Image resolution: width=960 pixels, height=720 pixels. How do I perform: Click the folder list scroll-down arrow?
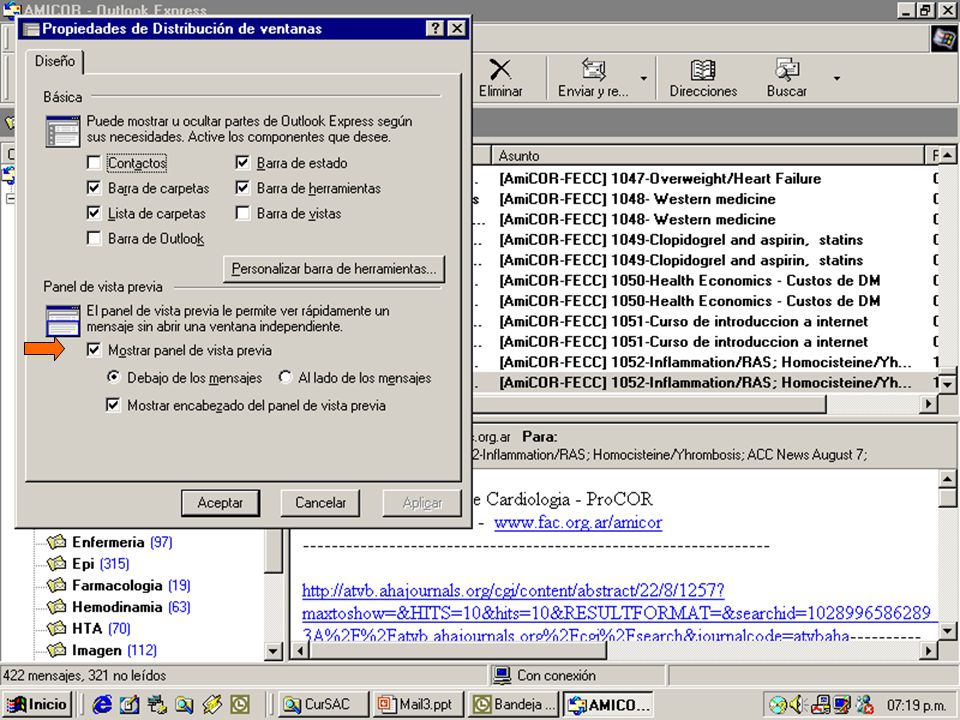(273, 651)
